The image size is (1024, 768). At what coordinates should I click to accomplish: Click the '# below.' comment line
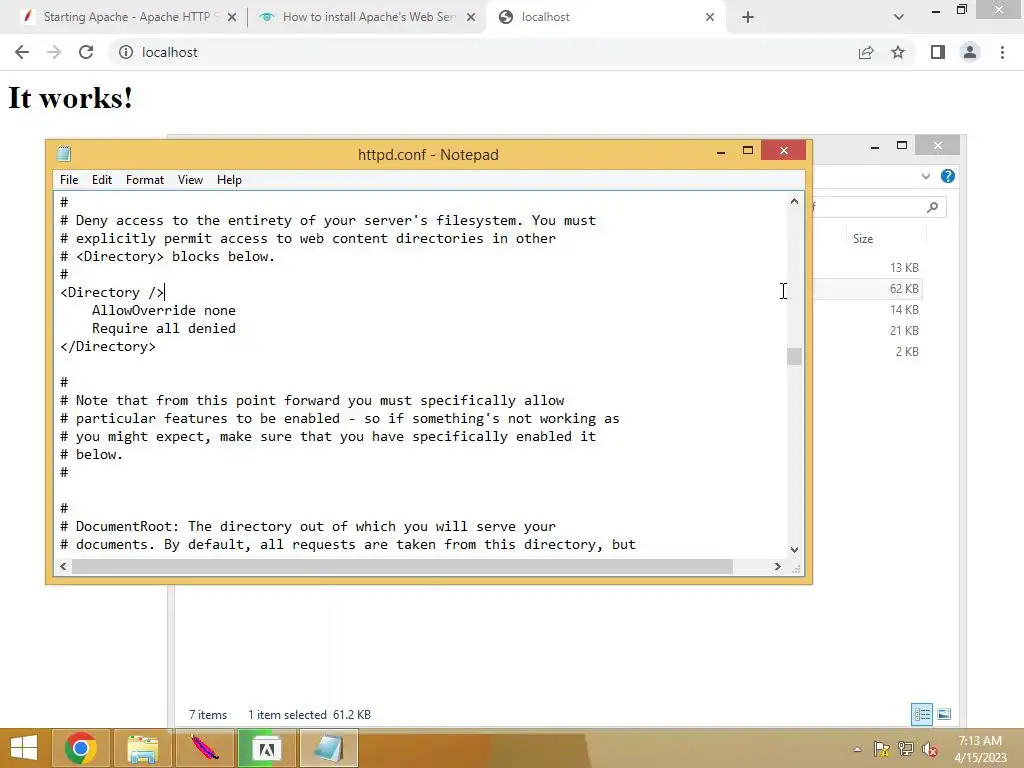coord(91,455)
